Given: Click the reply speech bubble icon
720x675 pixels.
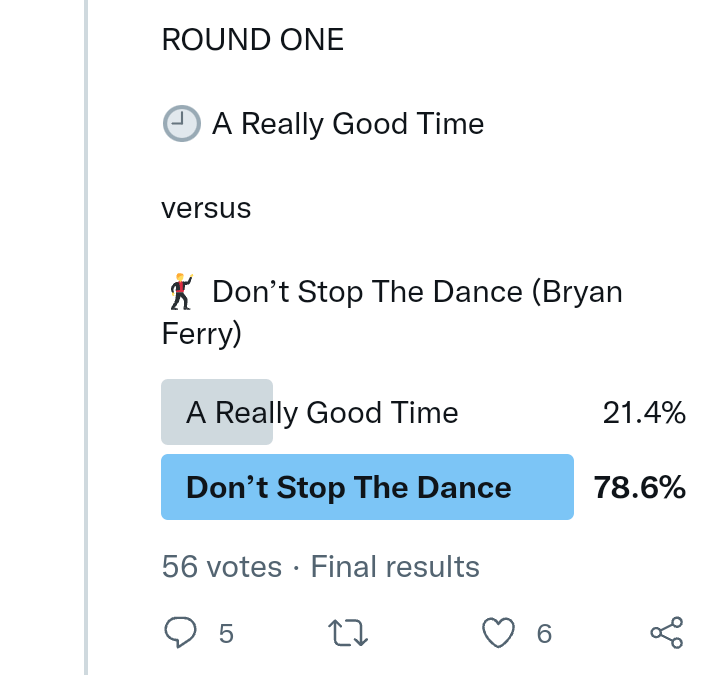Looking at the screenshot, I should pyautogui.click(x=180, y=632).
